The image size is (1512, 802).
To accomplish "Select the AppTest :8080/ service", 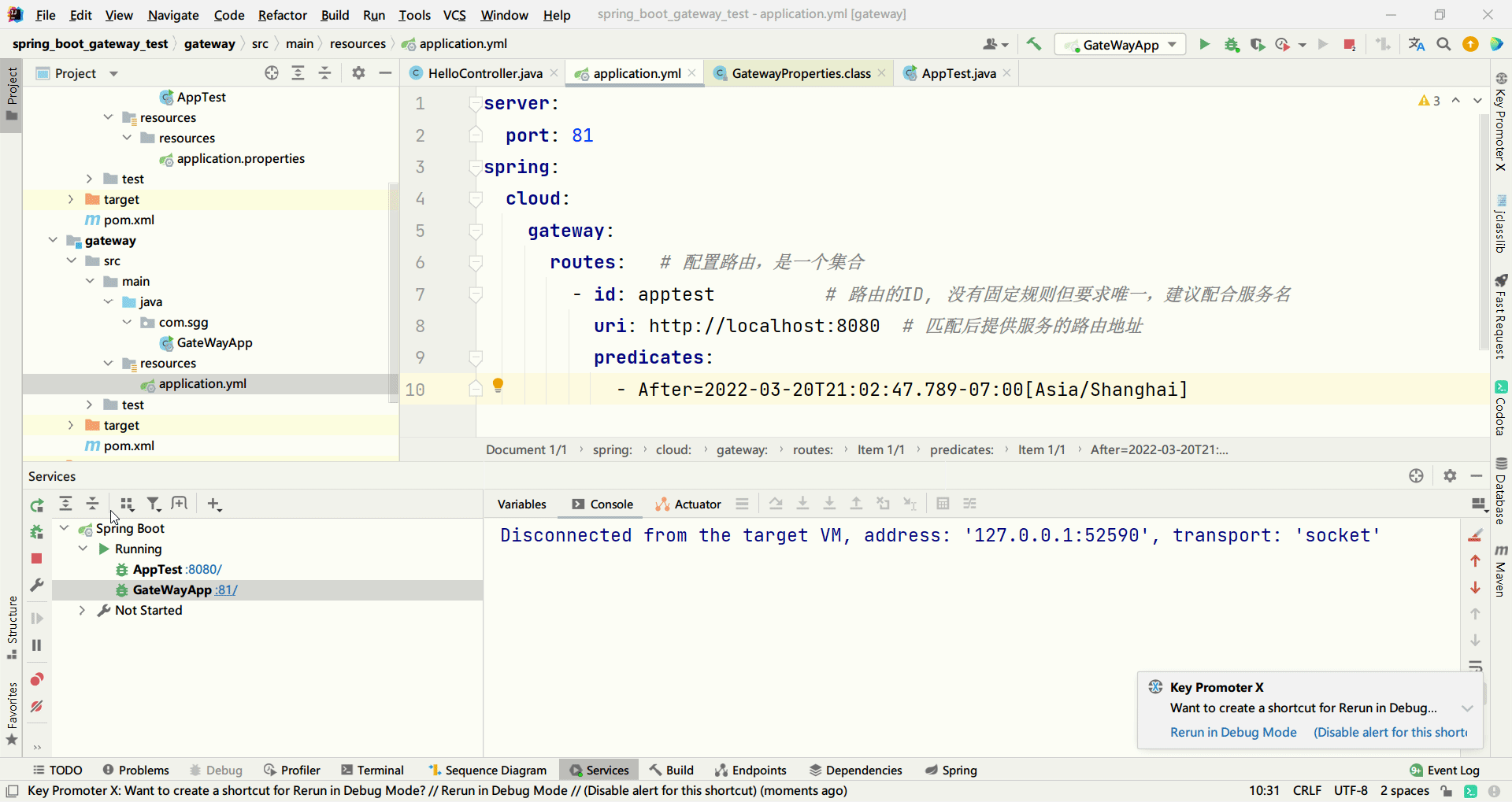I will [177, 569].
